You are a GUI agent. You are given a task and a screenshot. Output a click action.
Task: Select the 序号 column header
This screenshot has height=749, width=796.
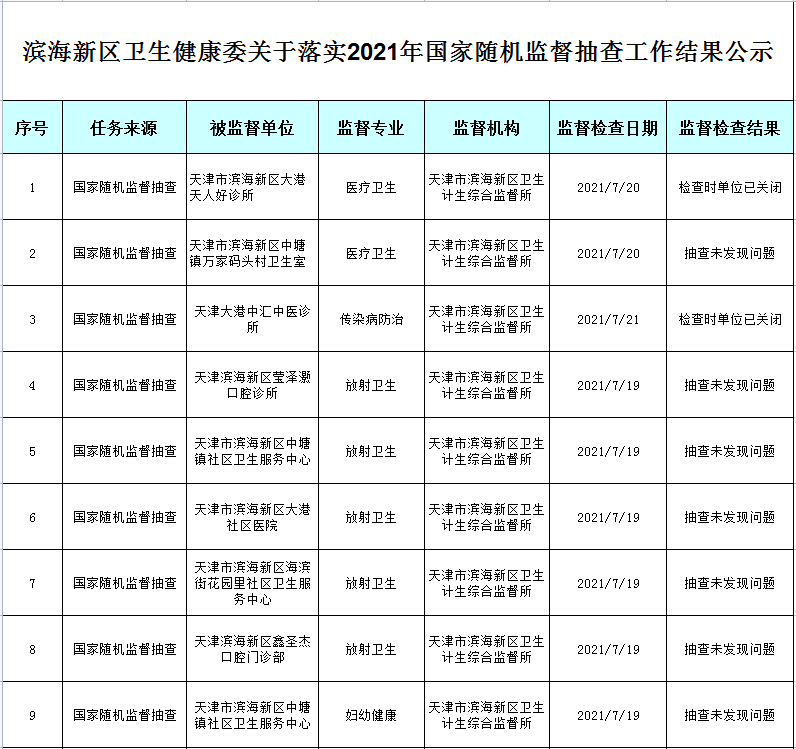[x=32, y=128]
